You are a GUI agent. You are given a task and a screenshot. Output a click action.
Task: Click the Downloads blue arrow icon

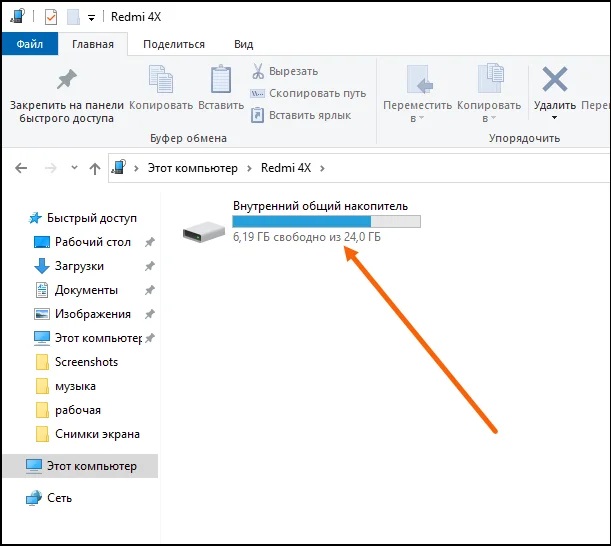point(42,266)
